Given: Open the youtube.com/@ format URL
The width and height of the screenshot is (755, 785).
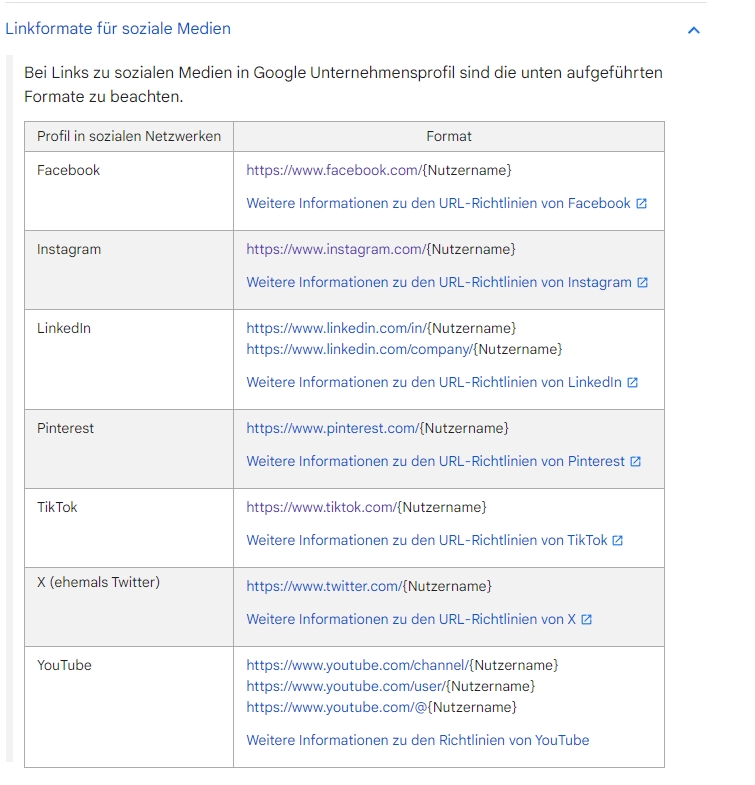Looking at the screenshot, I should coord(336,708).
